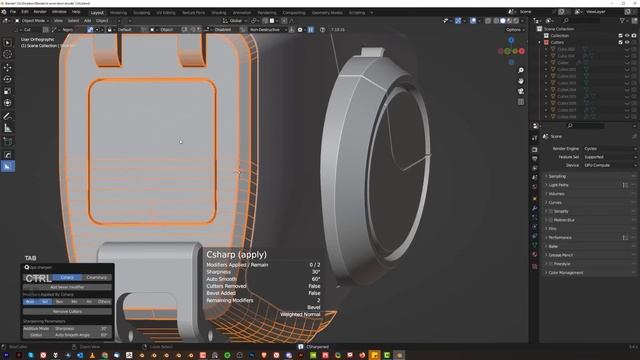Viewport: 640px width, 360px height.
Task: Open viewport Options dropdown
Action: [515, 30]
